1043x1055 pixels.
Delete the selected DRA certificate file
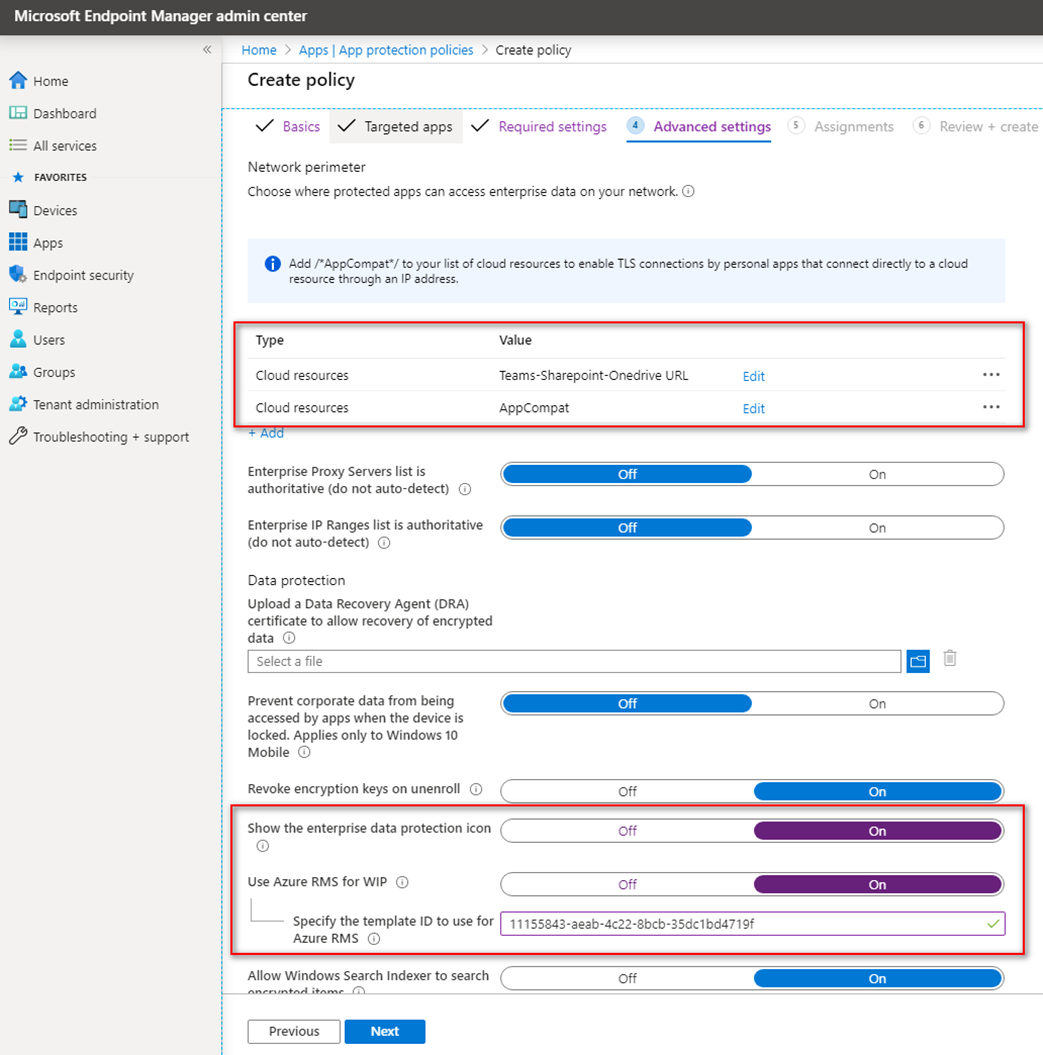click(x=950, y=659)
